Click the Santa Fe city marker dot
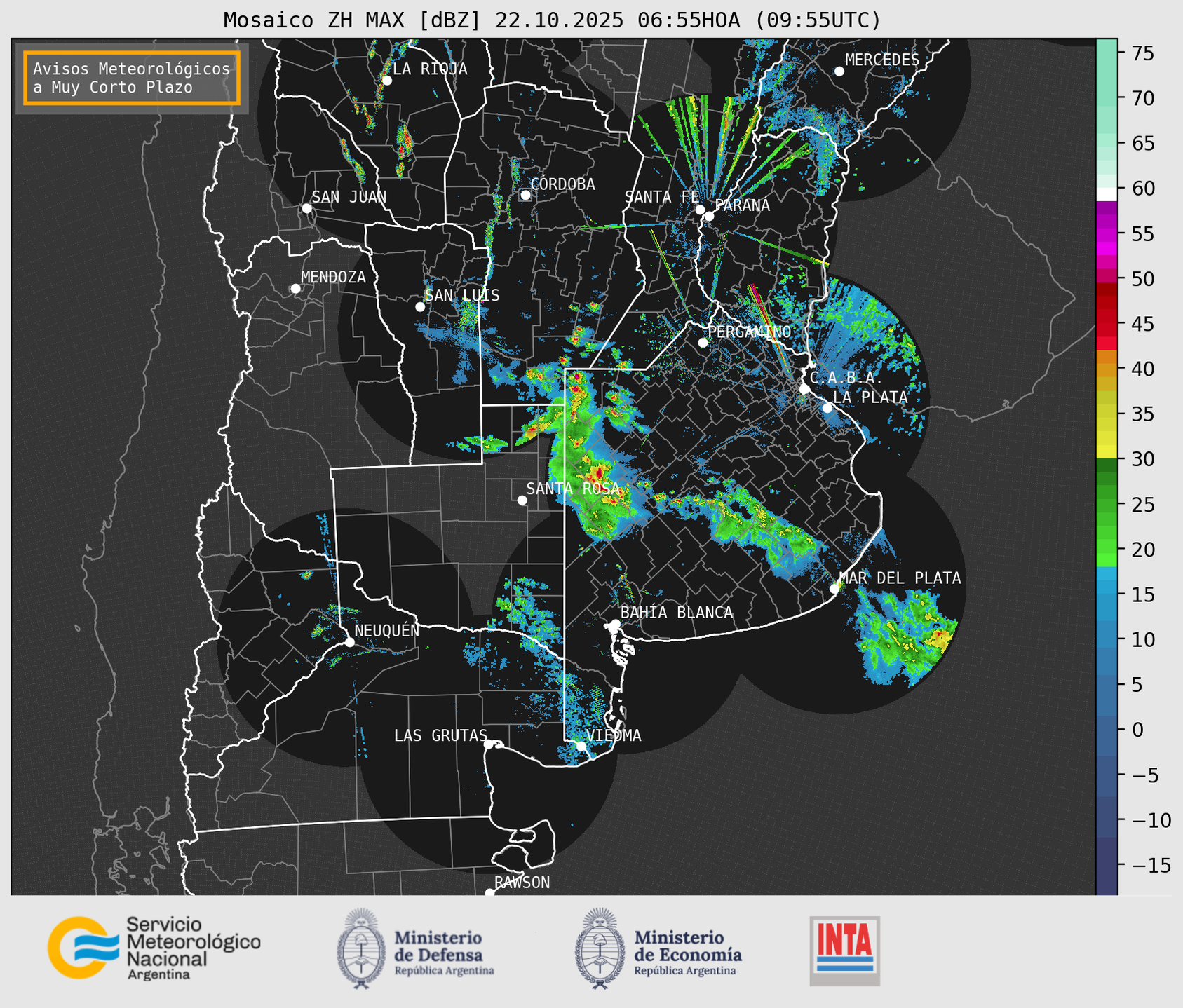This screenshot has width=1183, height=1008. [x=700, y=210]
